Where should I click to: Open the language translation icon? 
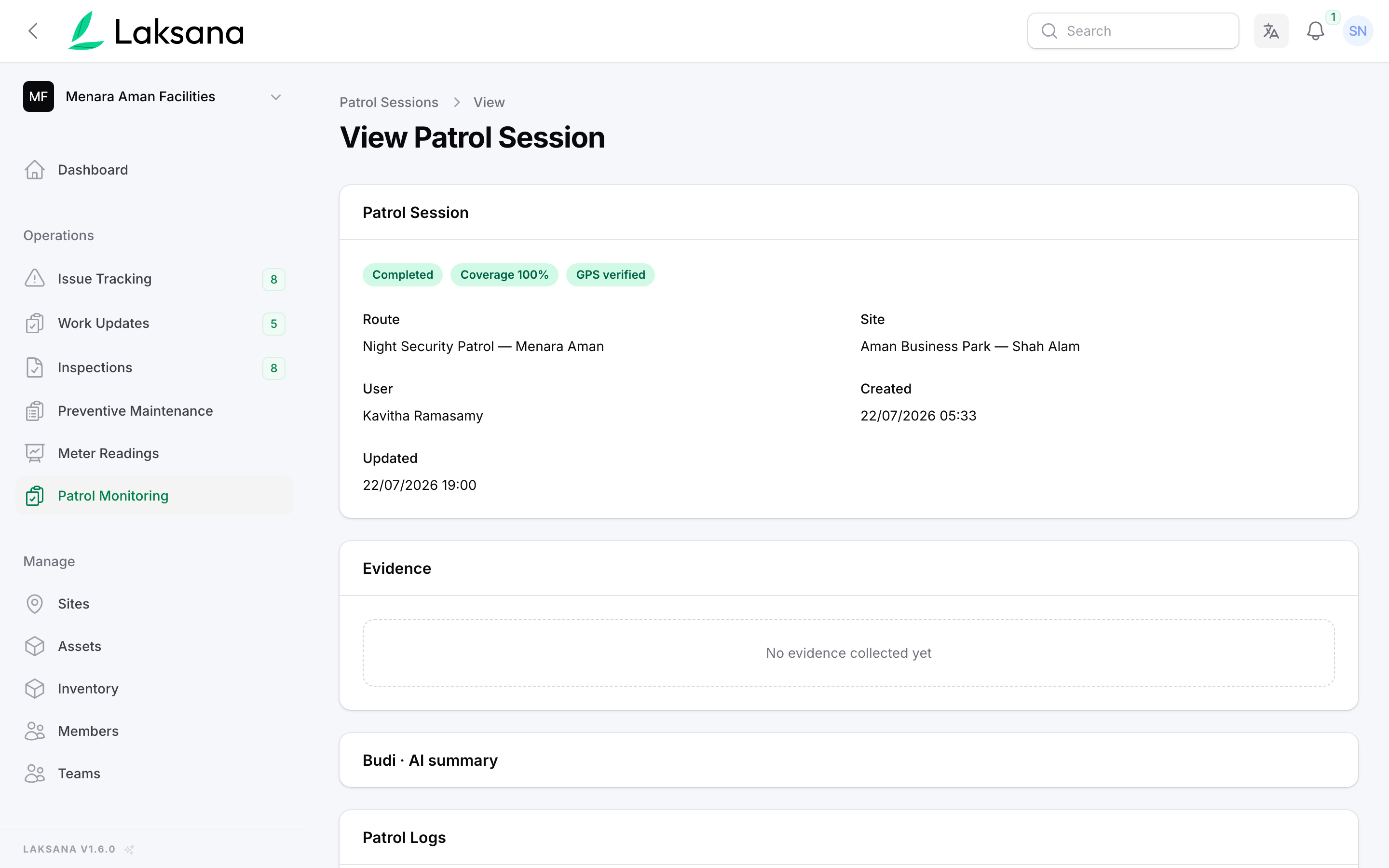[x=1271, y=31]
